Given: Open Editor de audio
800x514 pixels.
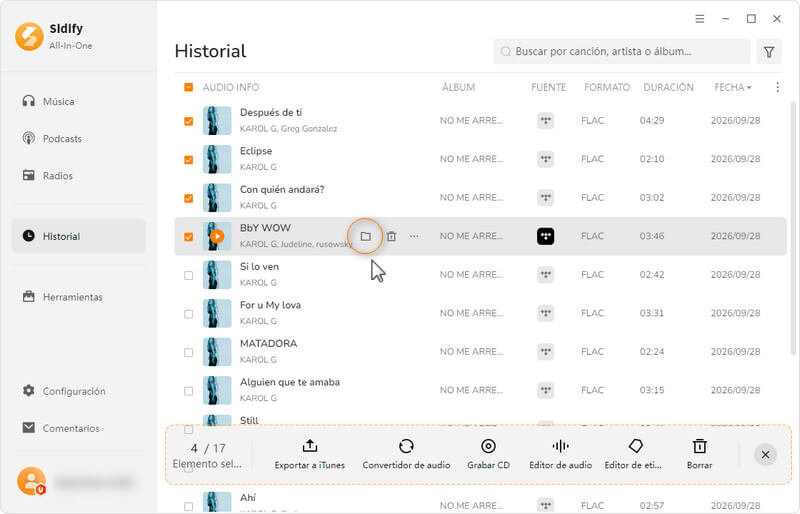Looking at the screenshot, I should (560, 454).
